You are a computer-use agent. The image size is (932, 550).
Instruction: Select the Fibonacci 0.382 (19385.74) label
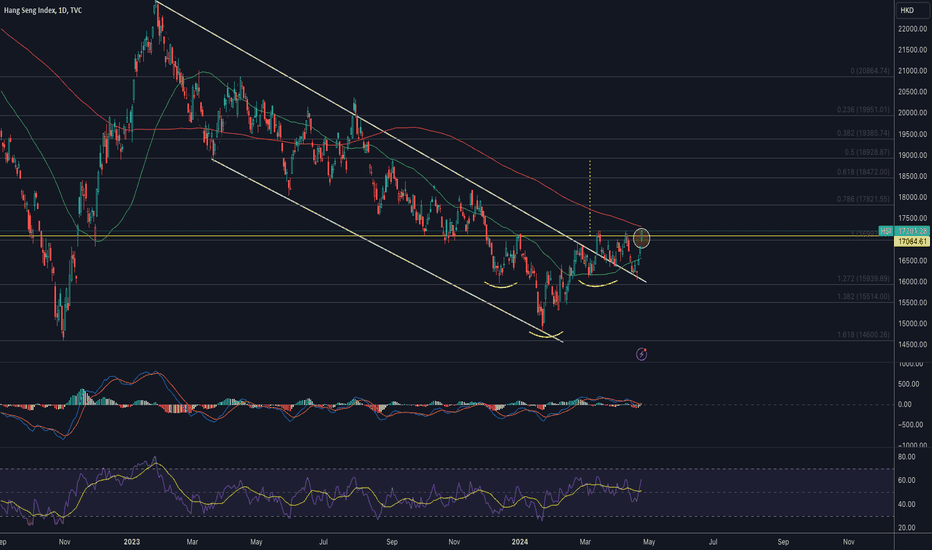(x=863, y=133)
